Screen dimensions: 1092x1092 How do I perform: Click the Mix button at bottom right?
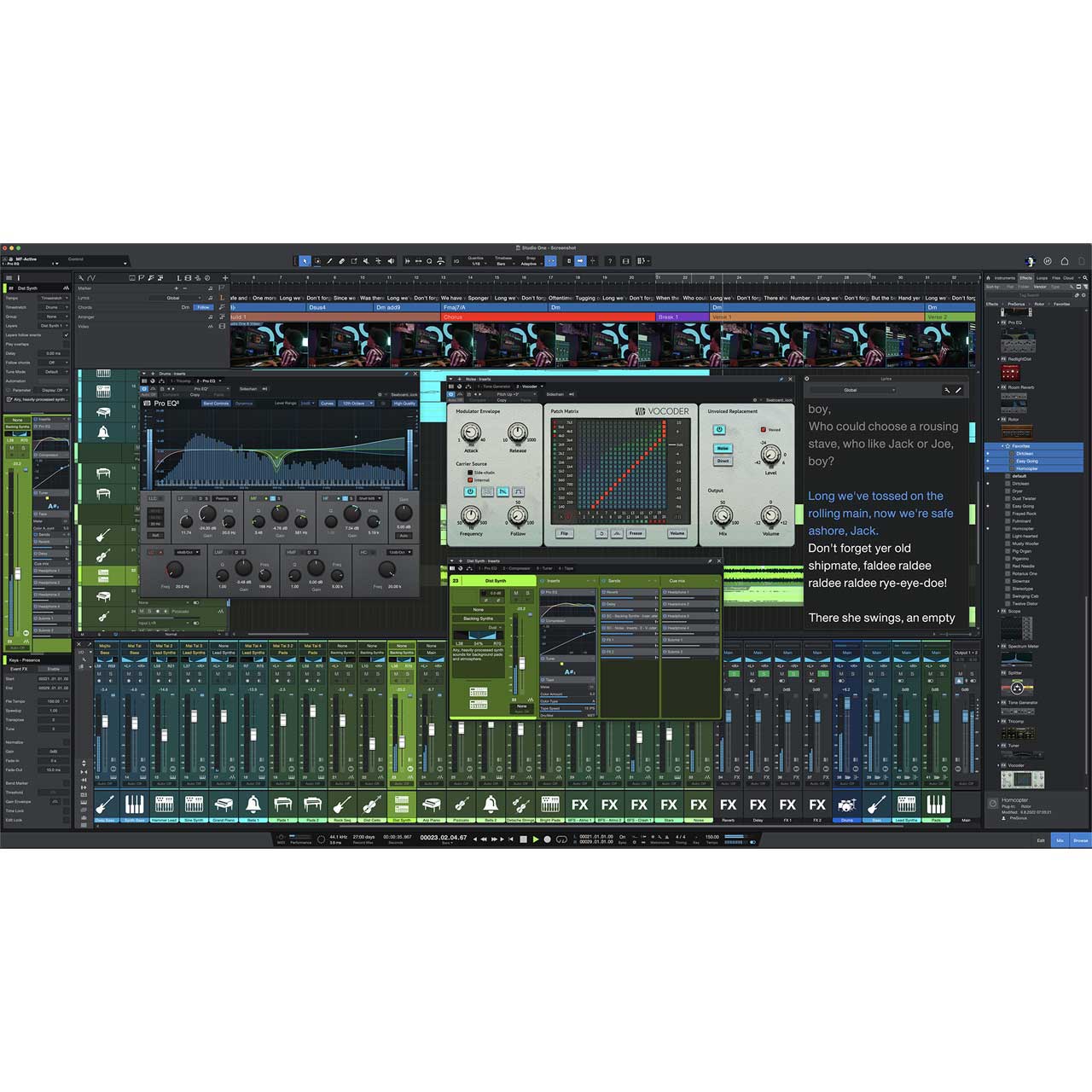point(1060,840)
